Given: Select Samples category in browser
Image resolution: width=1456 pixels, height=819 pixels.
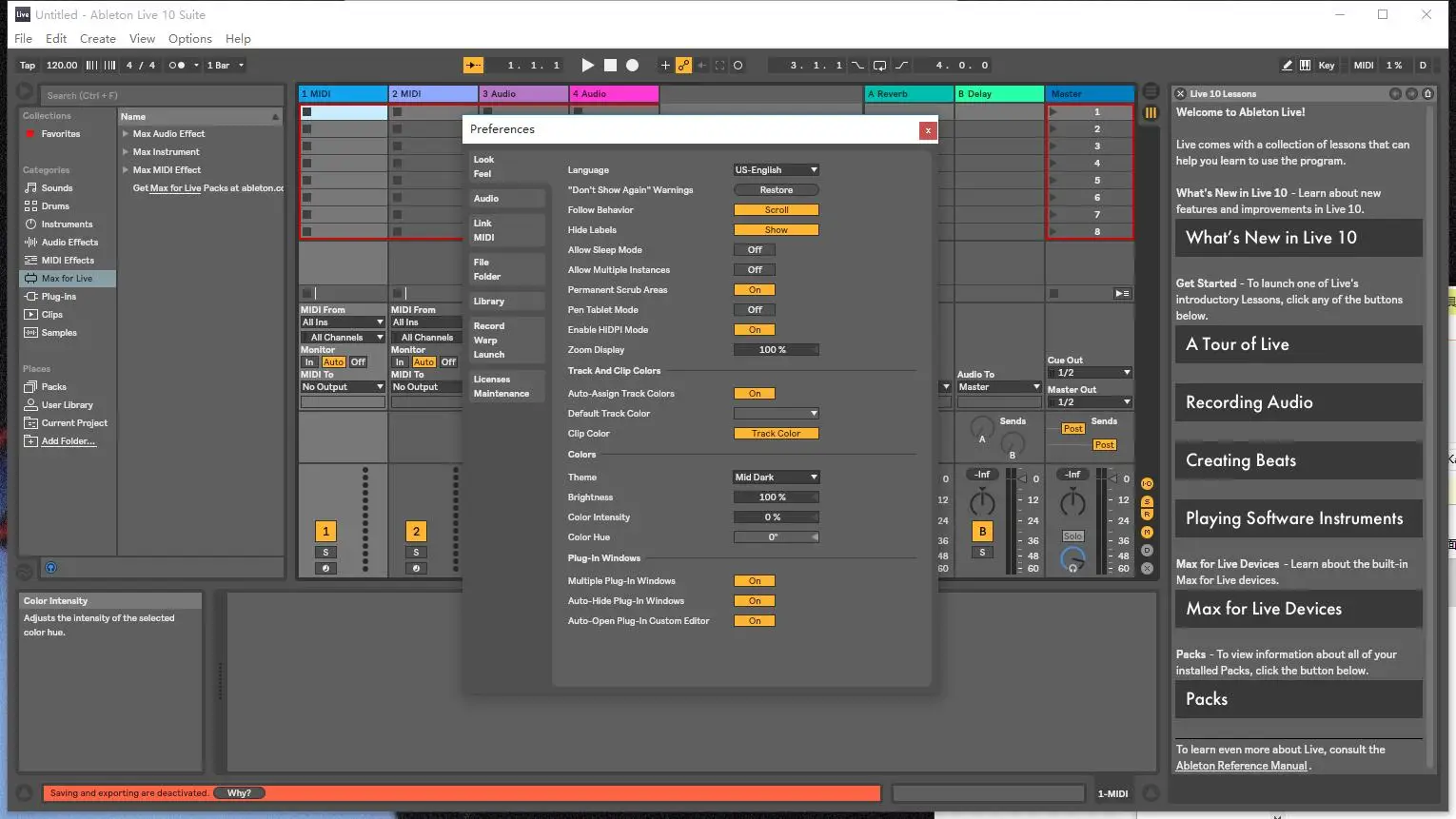Looking at the screenshot, I should pyautogui.click(x=59, y=332).
